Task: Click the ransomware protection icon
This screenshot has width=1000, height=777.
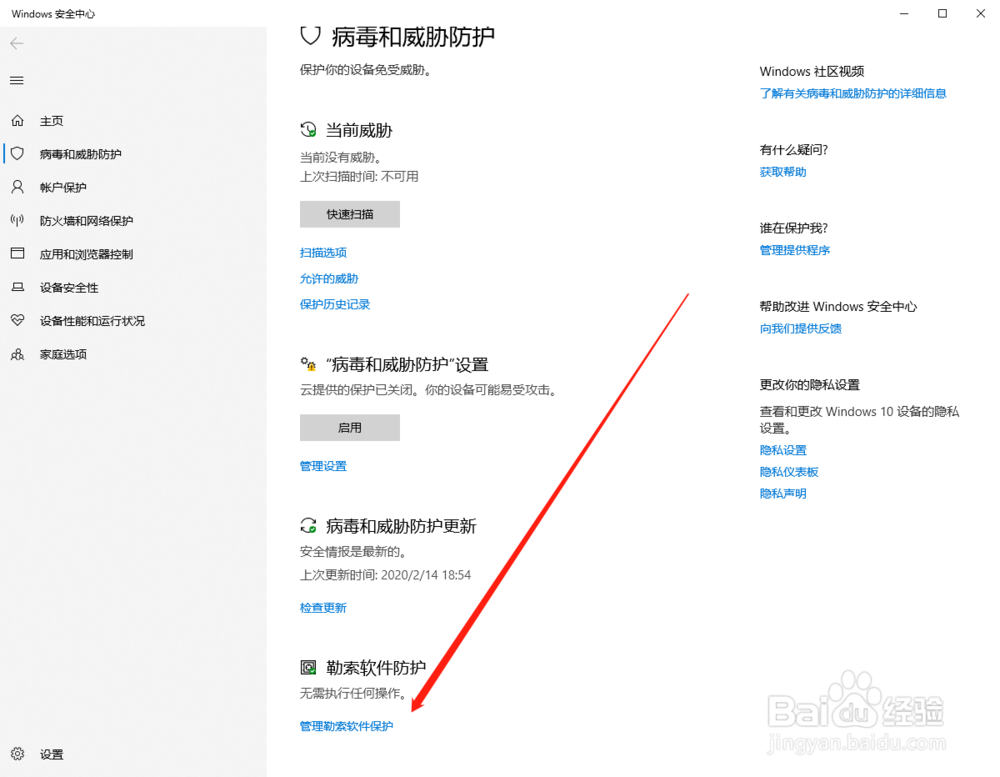Action: (309, 667)
